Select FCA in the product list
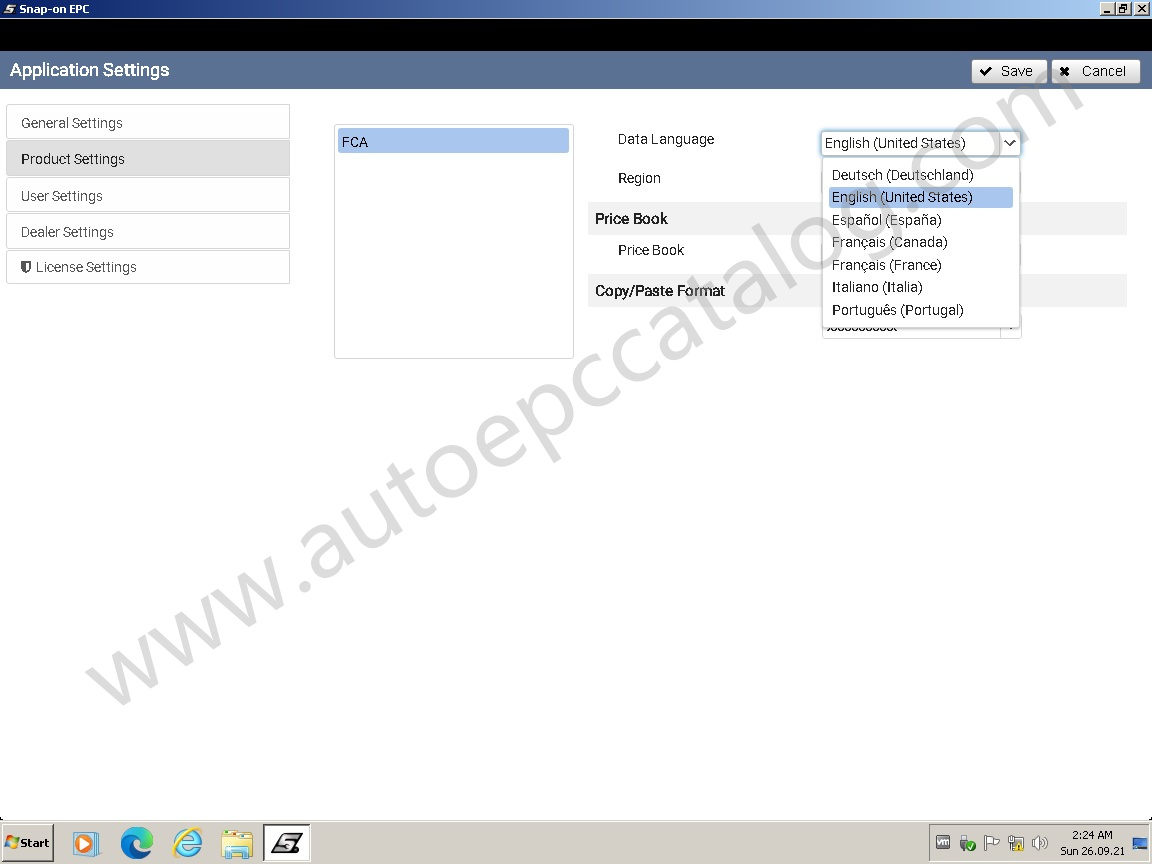The image size is (1152, 864). tap(453, 141)
